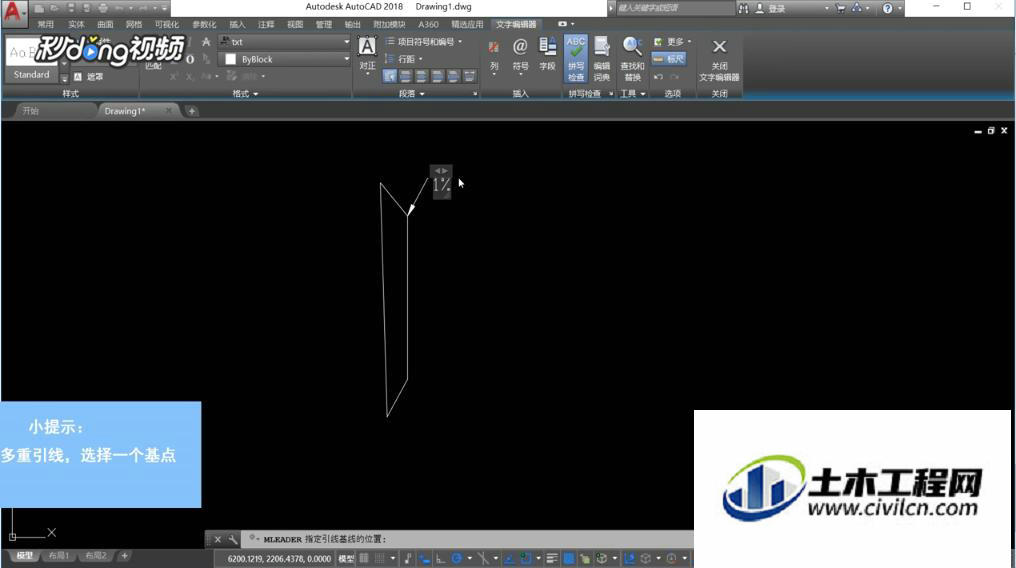
Task: Select the third paragraph alignment button
Action: (x=421, y=76)
